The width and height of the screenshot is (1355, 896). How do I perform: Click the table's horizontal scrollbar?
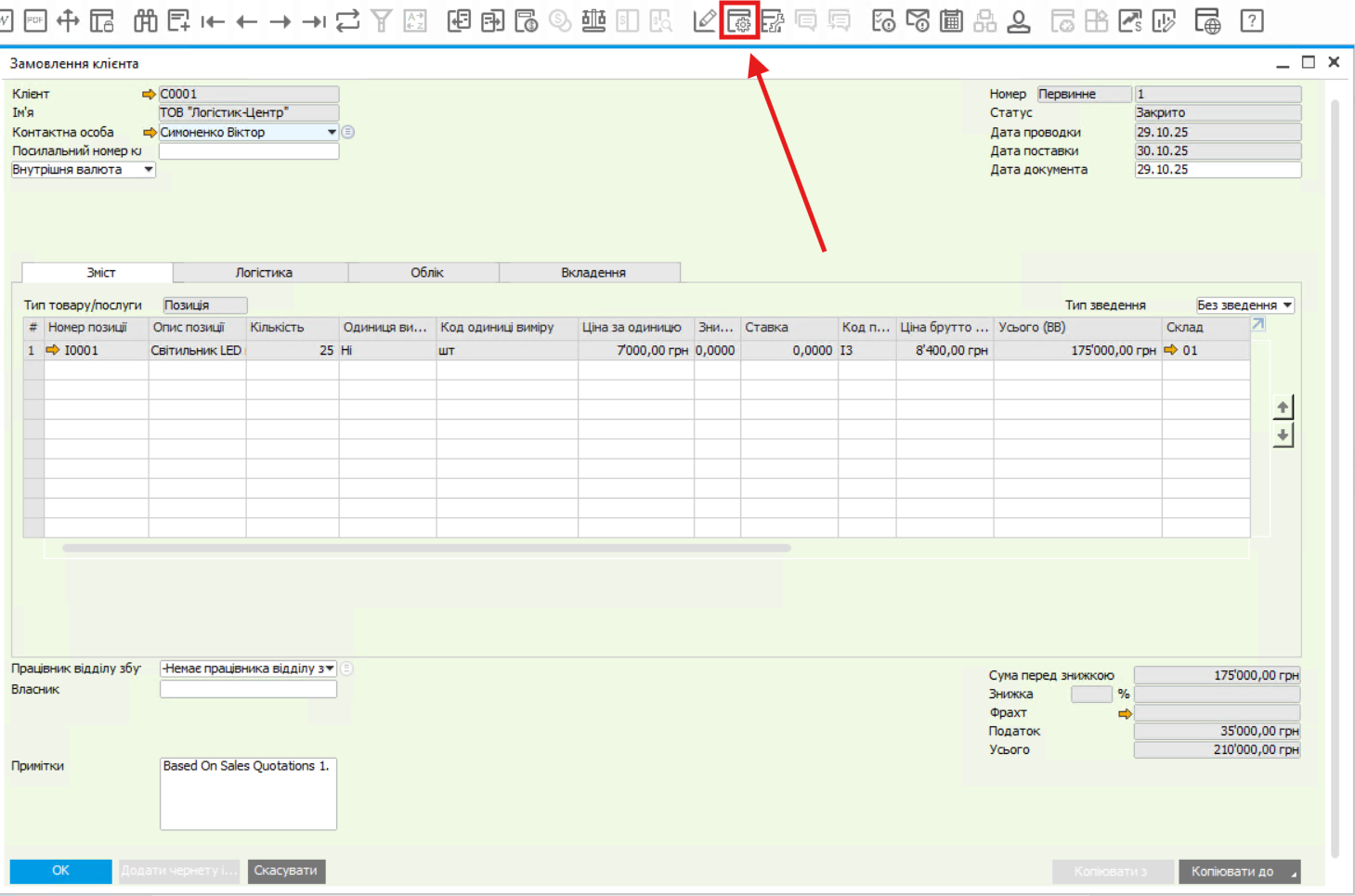tap(426, 548)
